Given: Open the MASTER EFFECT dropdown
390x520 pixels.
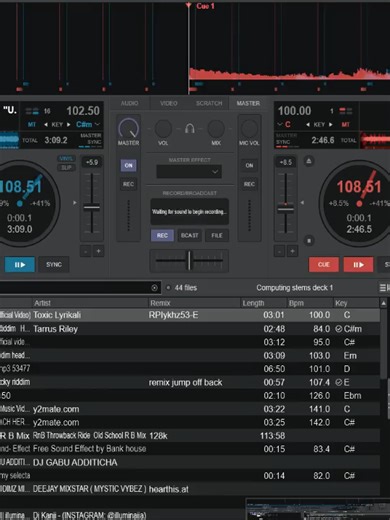Looking at the screenshot, I should pyautogui.click(x=189, y=172).
